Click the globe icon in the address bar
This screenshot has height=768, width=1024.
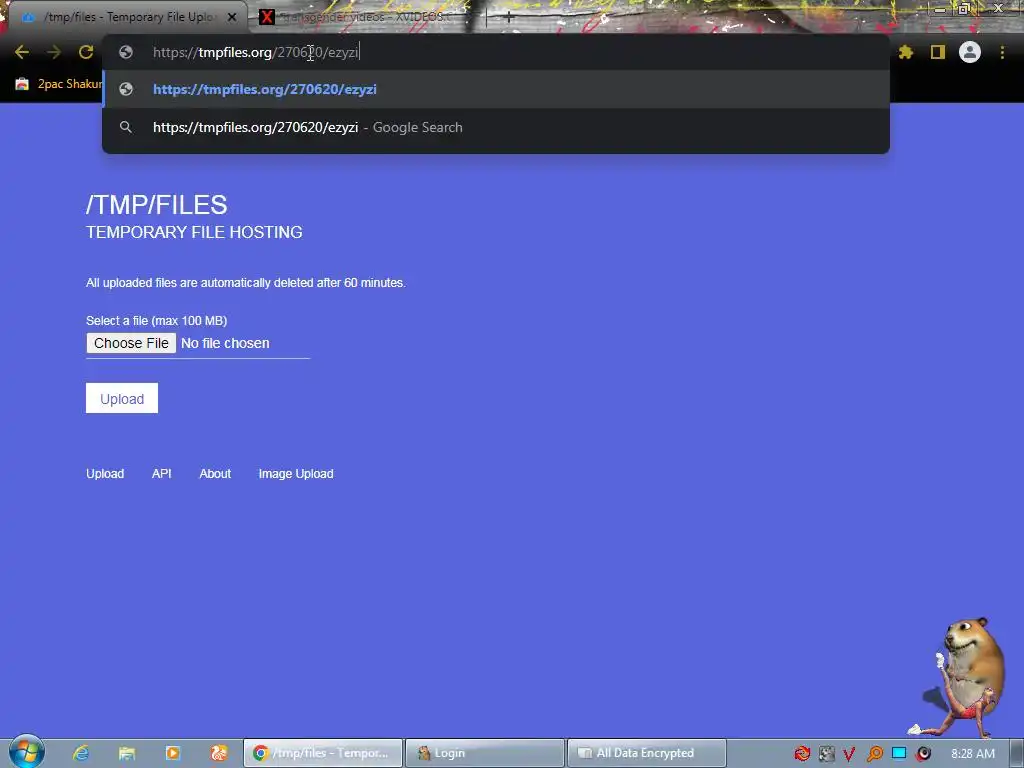click(126, 52)
